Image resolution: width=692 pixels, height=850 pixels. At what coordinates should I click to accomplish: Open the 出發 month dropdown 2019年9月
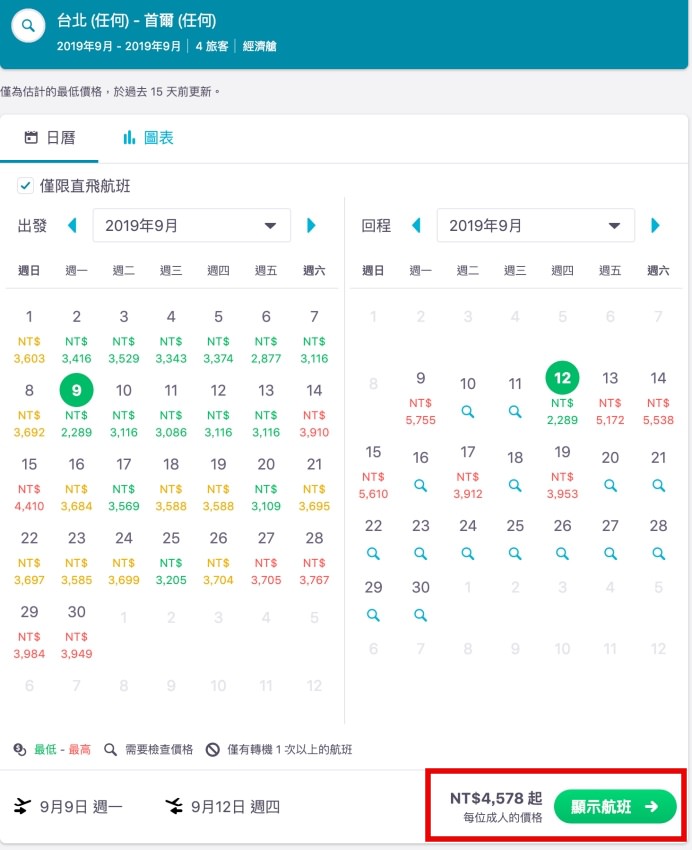tap(191, 225)
